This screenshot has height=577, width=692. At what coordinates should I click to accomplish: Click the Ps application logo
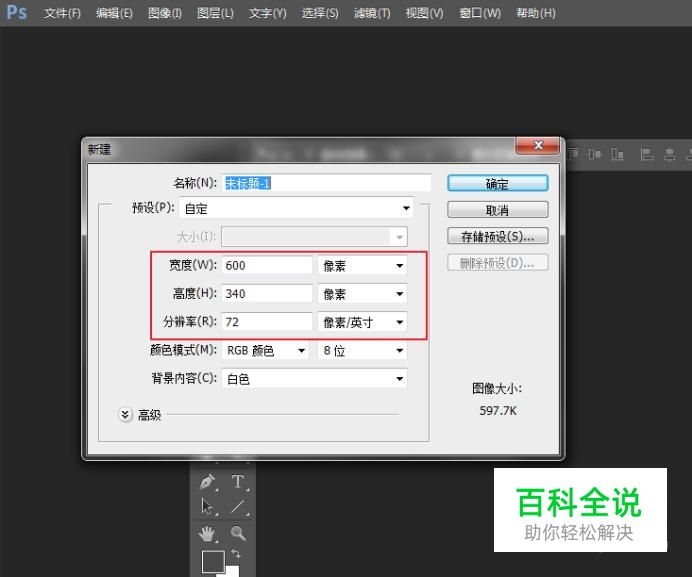16,12
